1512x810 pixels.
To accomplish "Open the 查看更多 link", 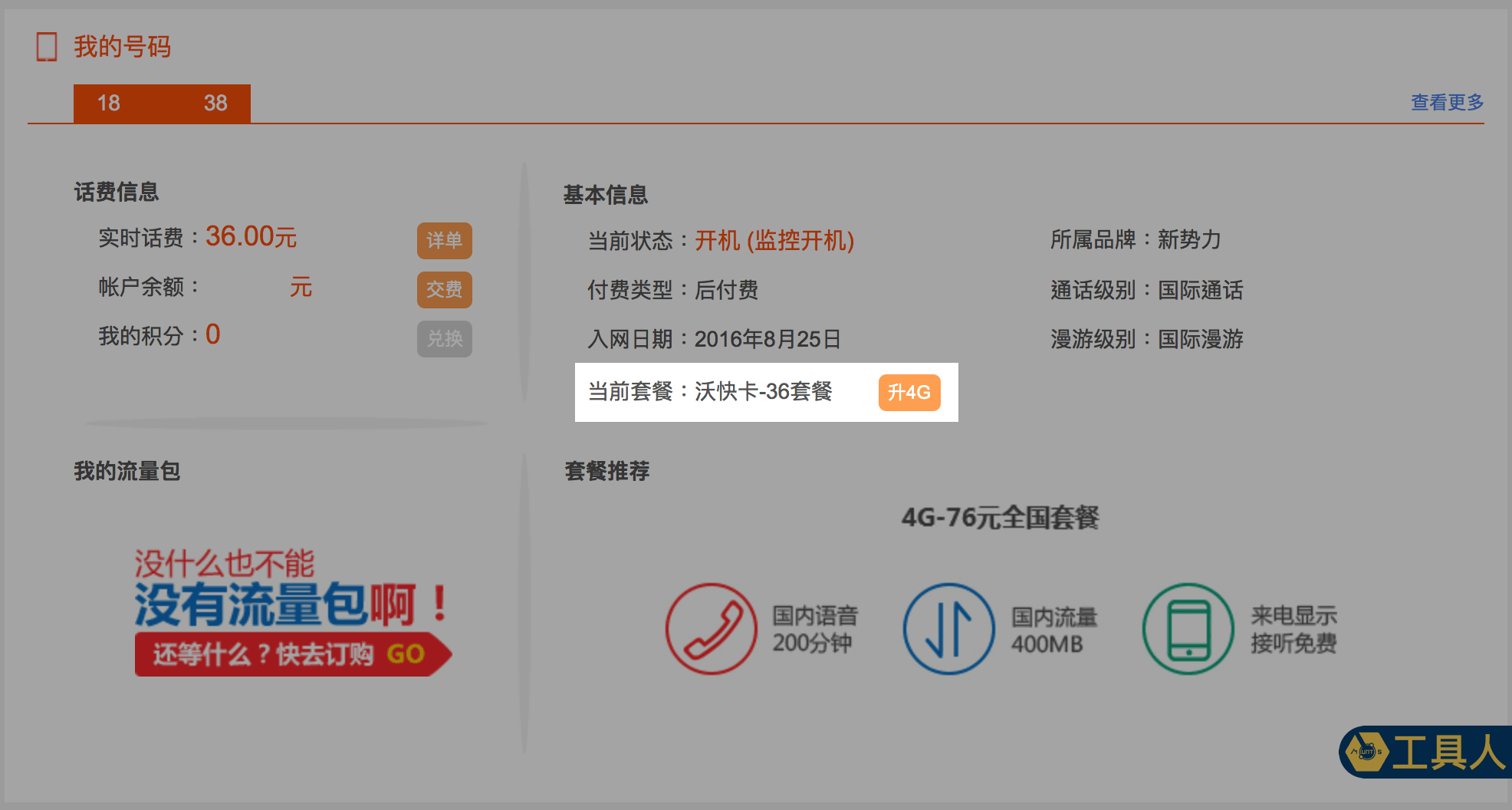I will pos(1447,102).
